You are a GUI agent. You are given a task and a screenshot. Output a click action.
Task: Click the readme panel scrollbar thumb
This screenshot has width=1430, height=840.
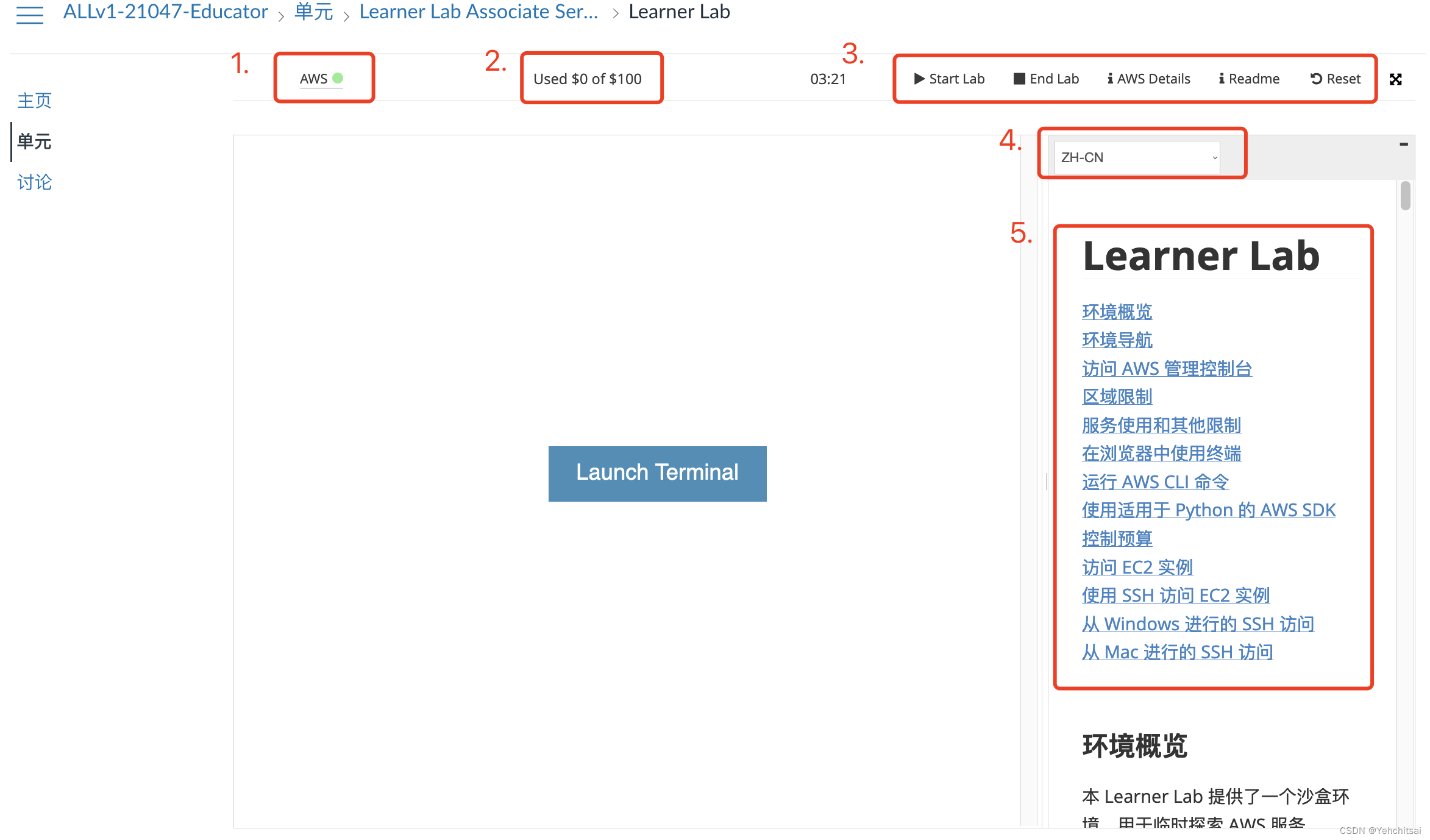coord(1405,196)
